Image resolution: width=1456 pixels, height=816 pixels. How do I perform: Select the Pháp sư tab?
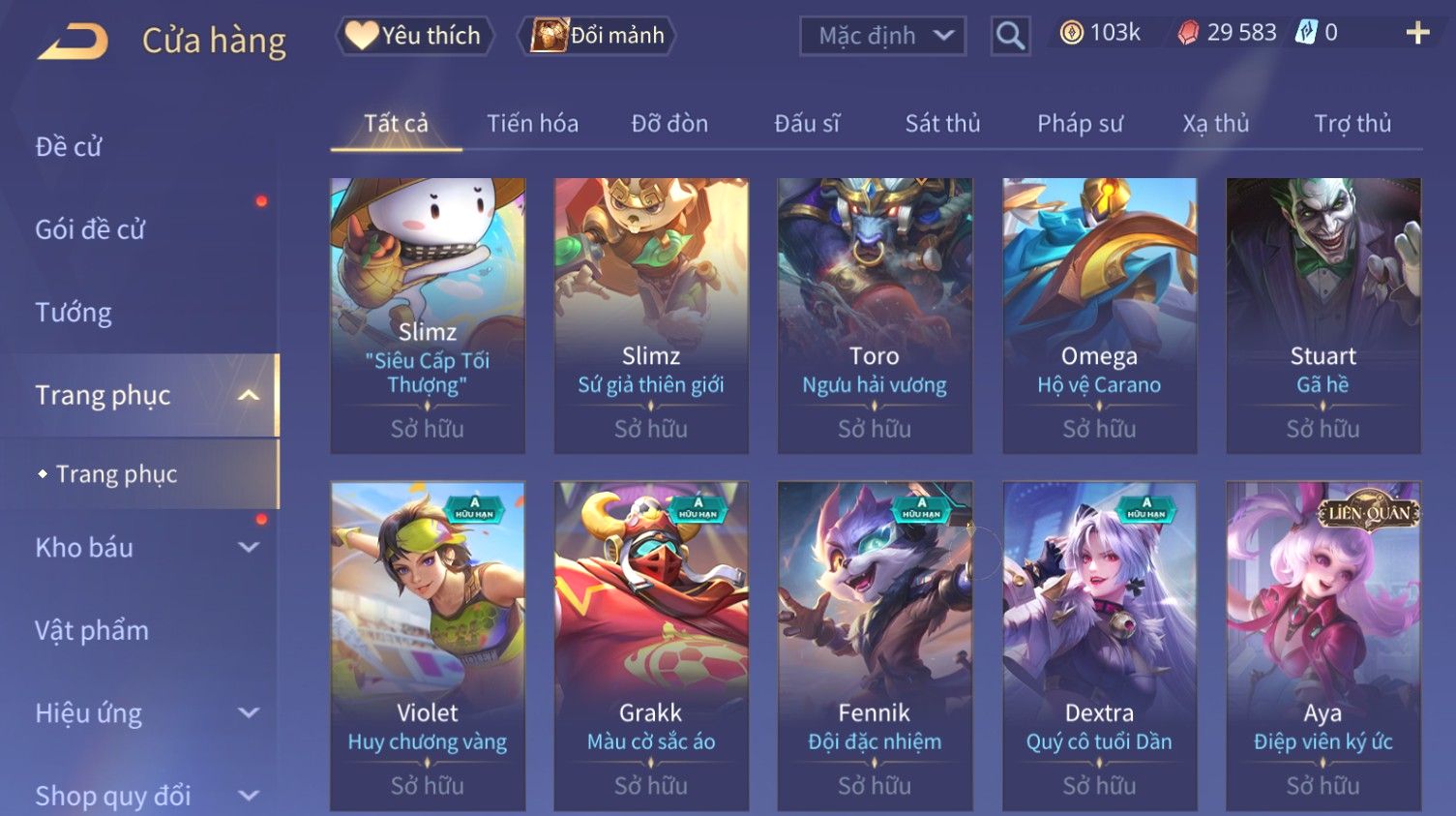pyautogui.click(x=1080, y=124)
